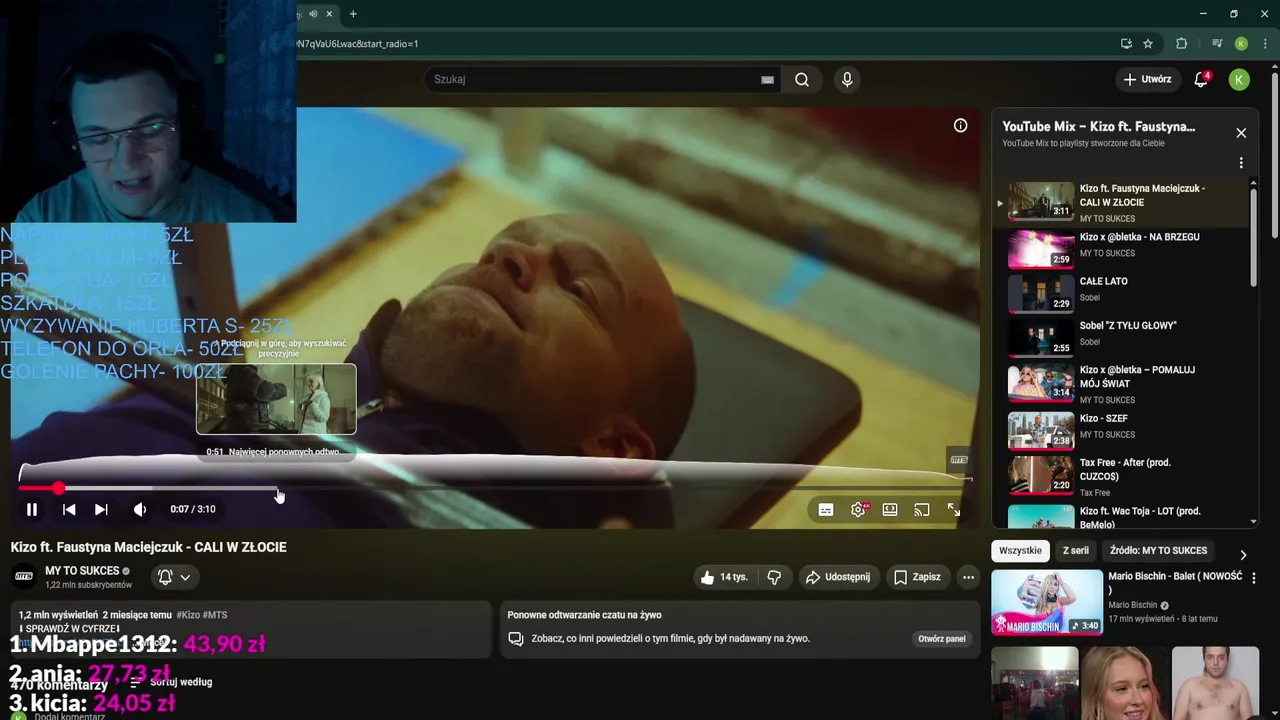
Task: Click the playlist panel scrollbar thumb
Action: click(1254, 235)
